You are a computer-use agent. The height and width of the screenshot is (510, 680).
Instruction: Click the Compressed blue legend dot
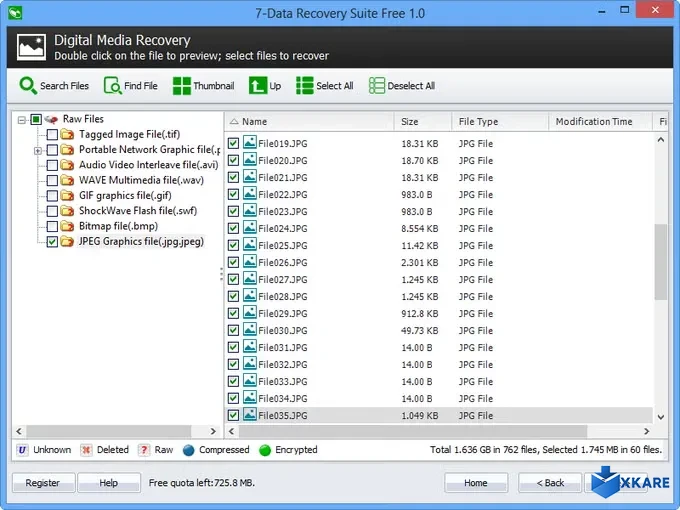coord(189,450)
